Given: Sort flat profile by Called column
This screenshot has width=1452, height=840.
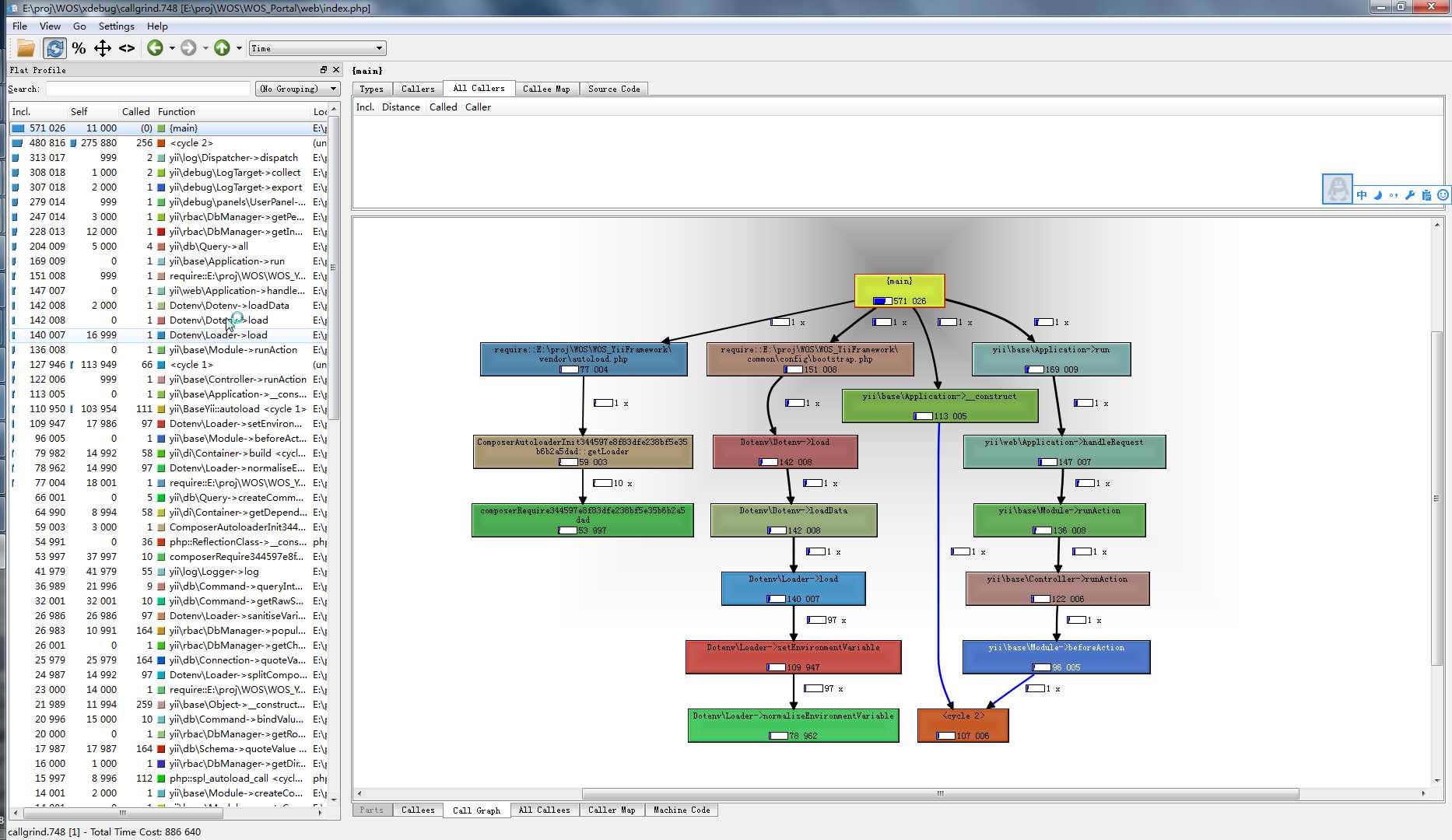Looking at the screenshot, I should click(136, 111).
